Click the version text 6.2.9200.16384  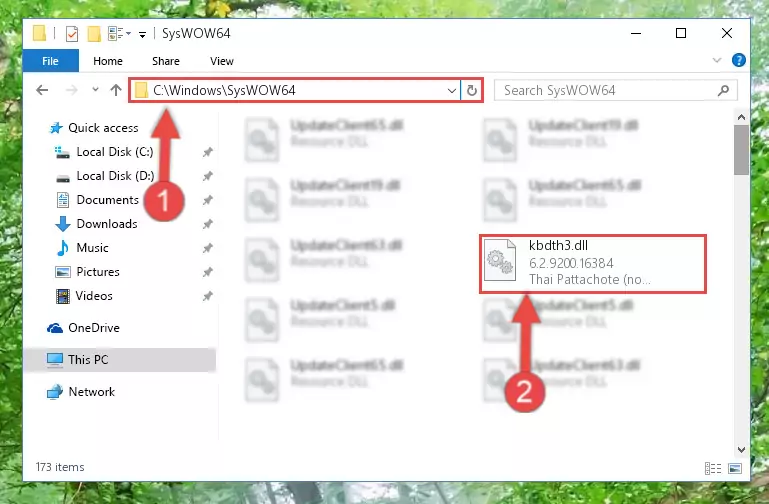pyautogui.click(x=571, y=263)
